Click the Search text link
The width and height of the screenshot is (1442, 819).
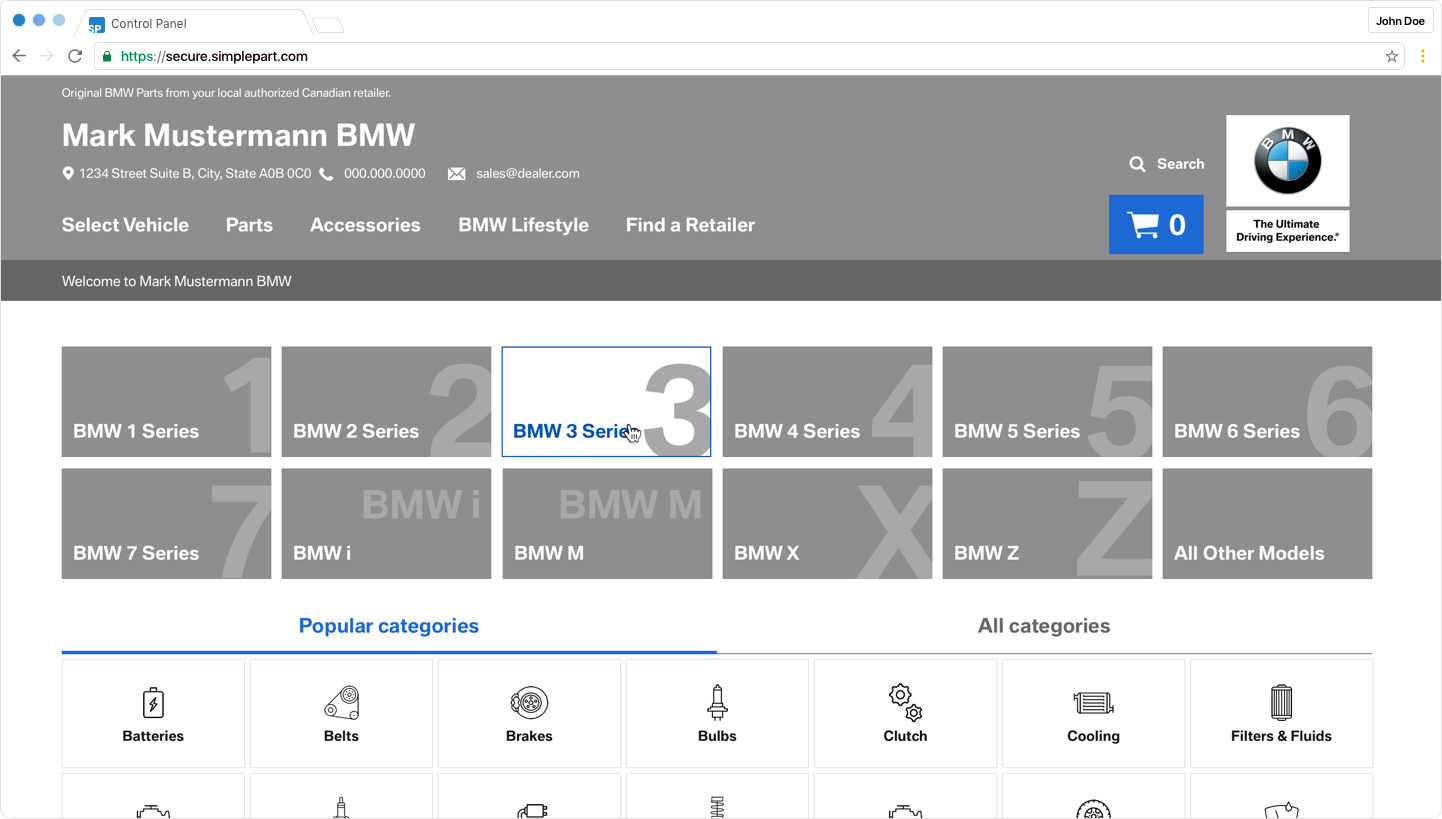(1180, 164)
